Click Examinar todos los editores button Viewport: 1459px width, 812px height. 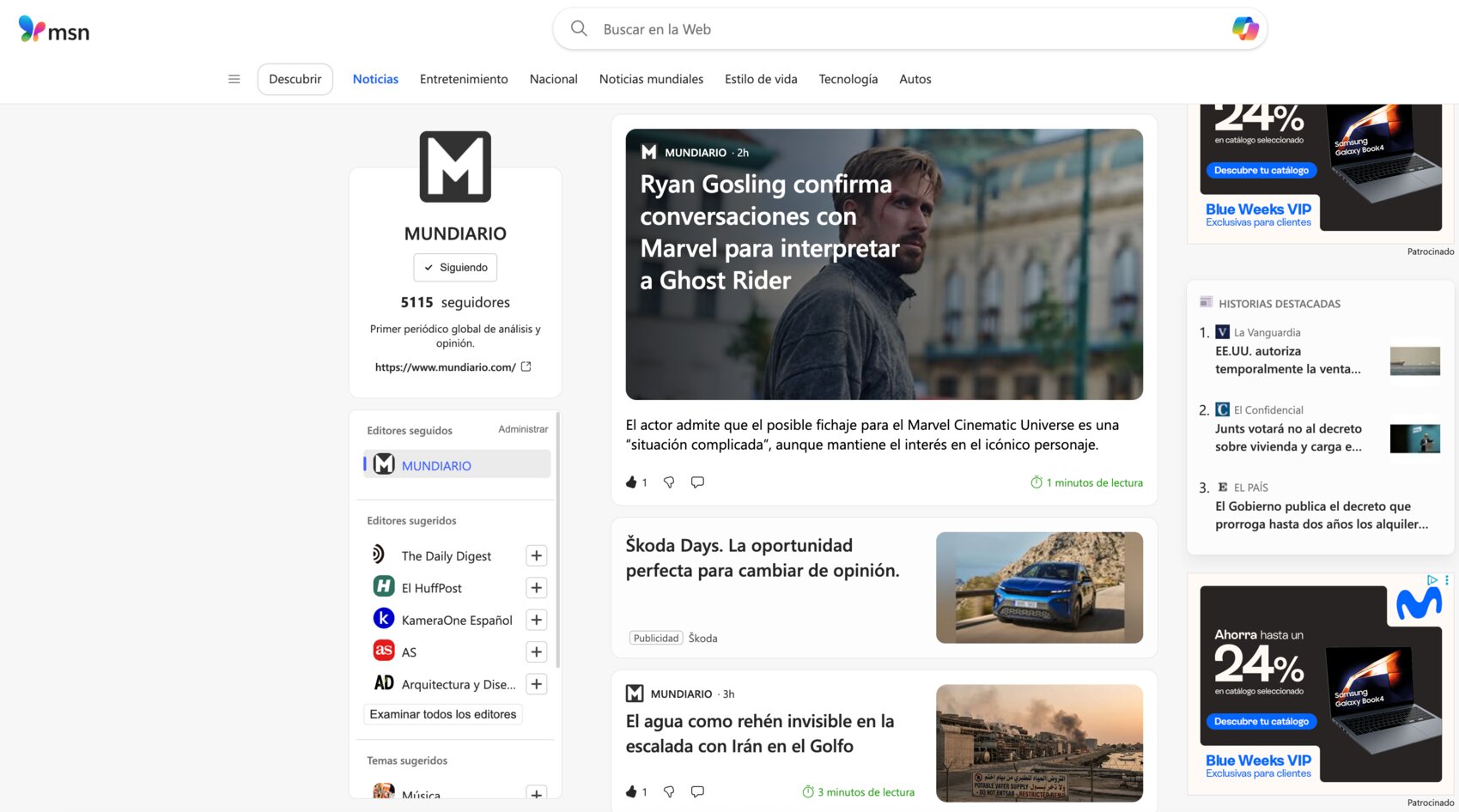pos(443,714)
